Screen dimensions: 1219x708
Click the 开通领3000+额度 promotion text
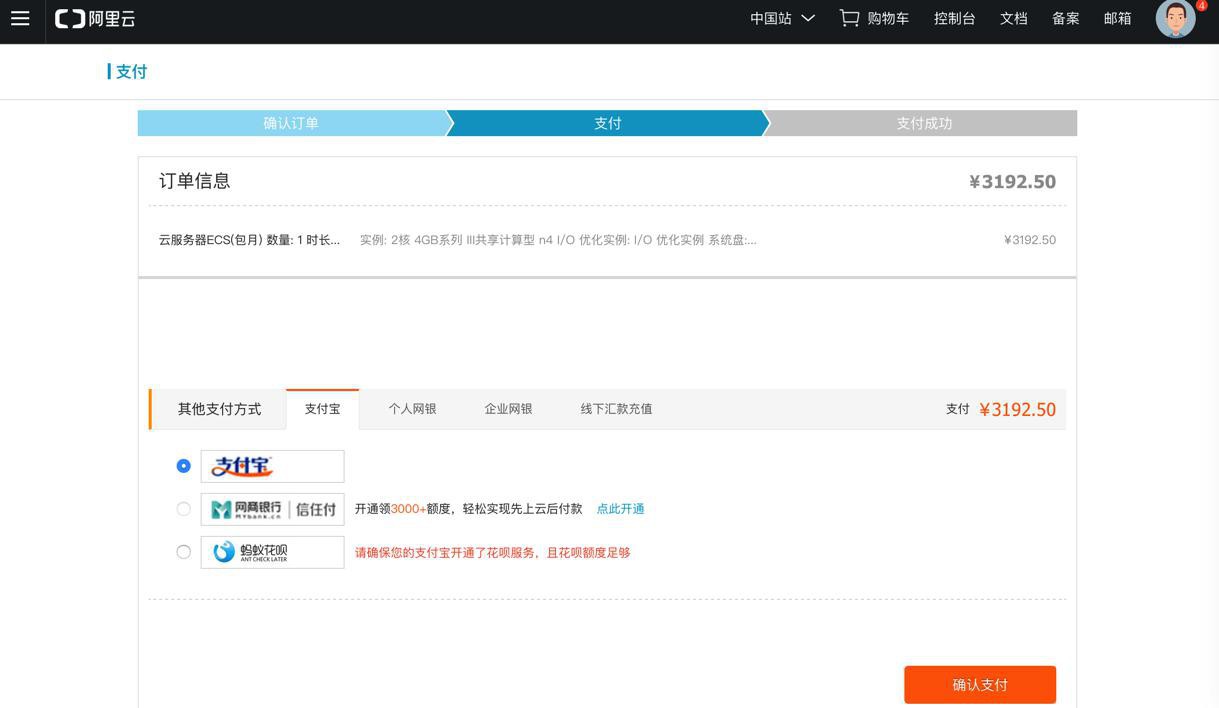coord(469,509)
